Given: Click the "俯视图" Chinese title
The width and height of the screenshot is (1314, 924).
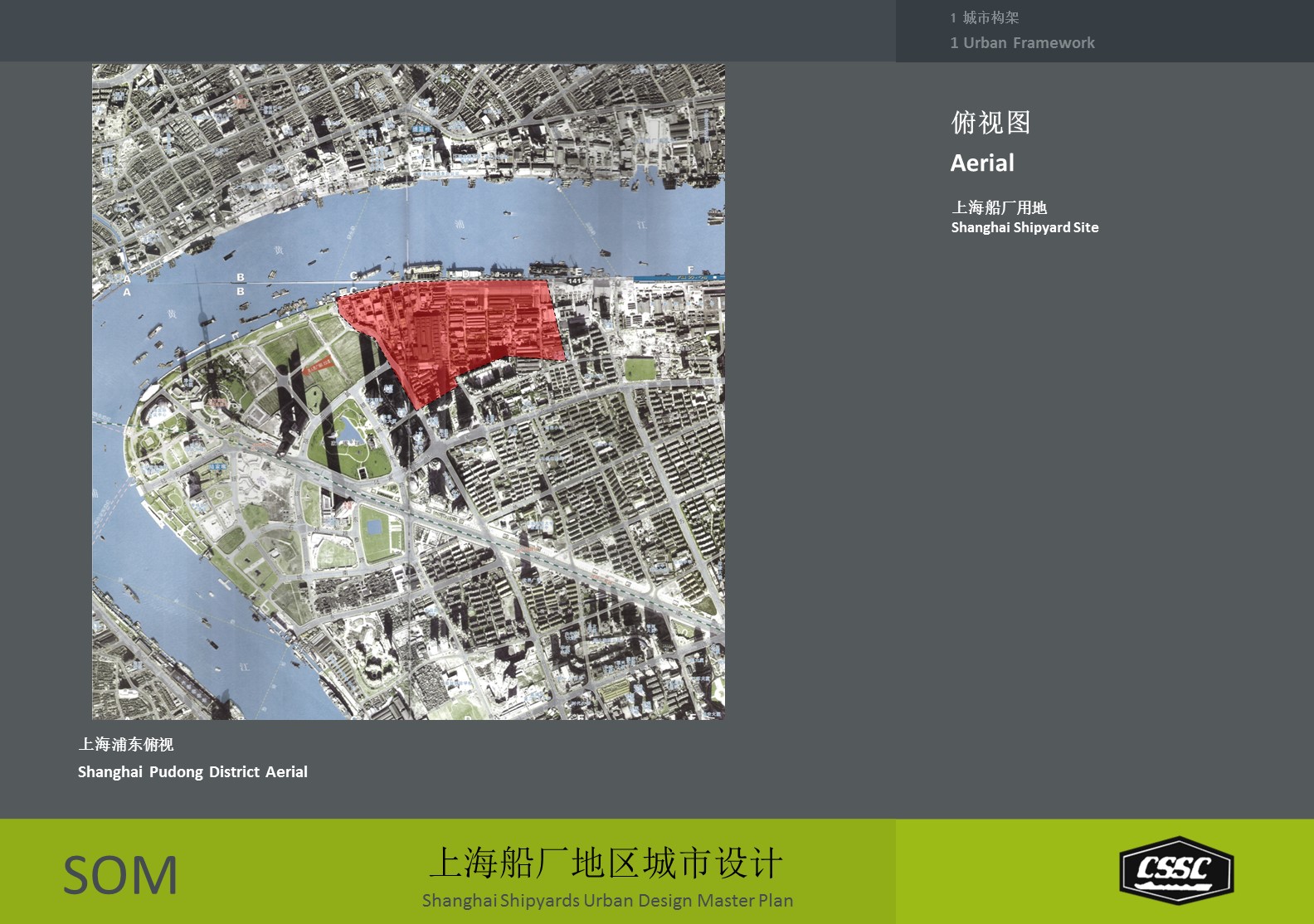Looking at the screenshot, I should coord(990,123).
